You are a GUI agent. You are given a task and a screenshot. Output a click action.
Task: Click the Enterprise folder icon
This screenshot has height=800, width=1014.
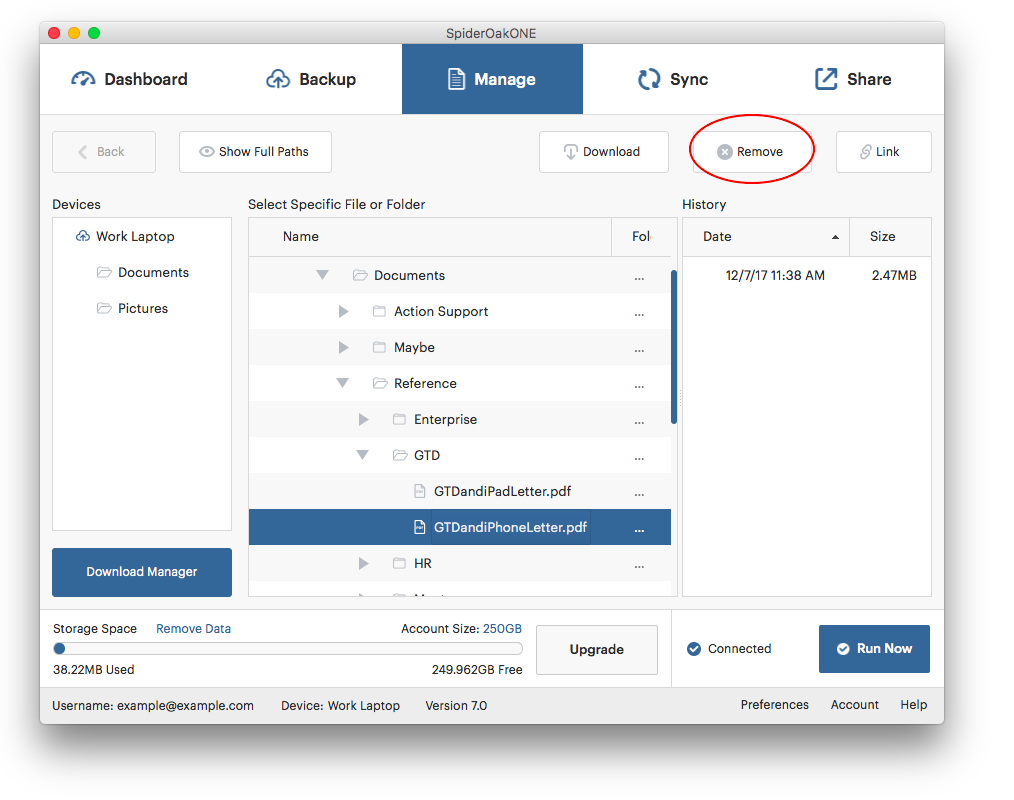[400, 420]
